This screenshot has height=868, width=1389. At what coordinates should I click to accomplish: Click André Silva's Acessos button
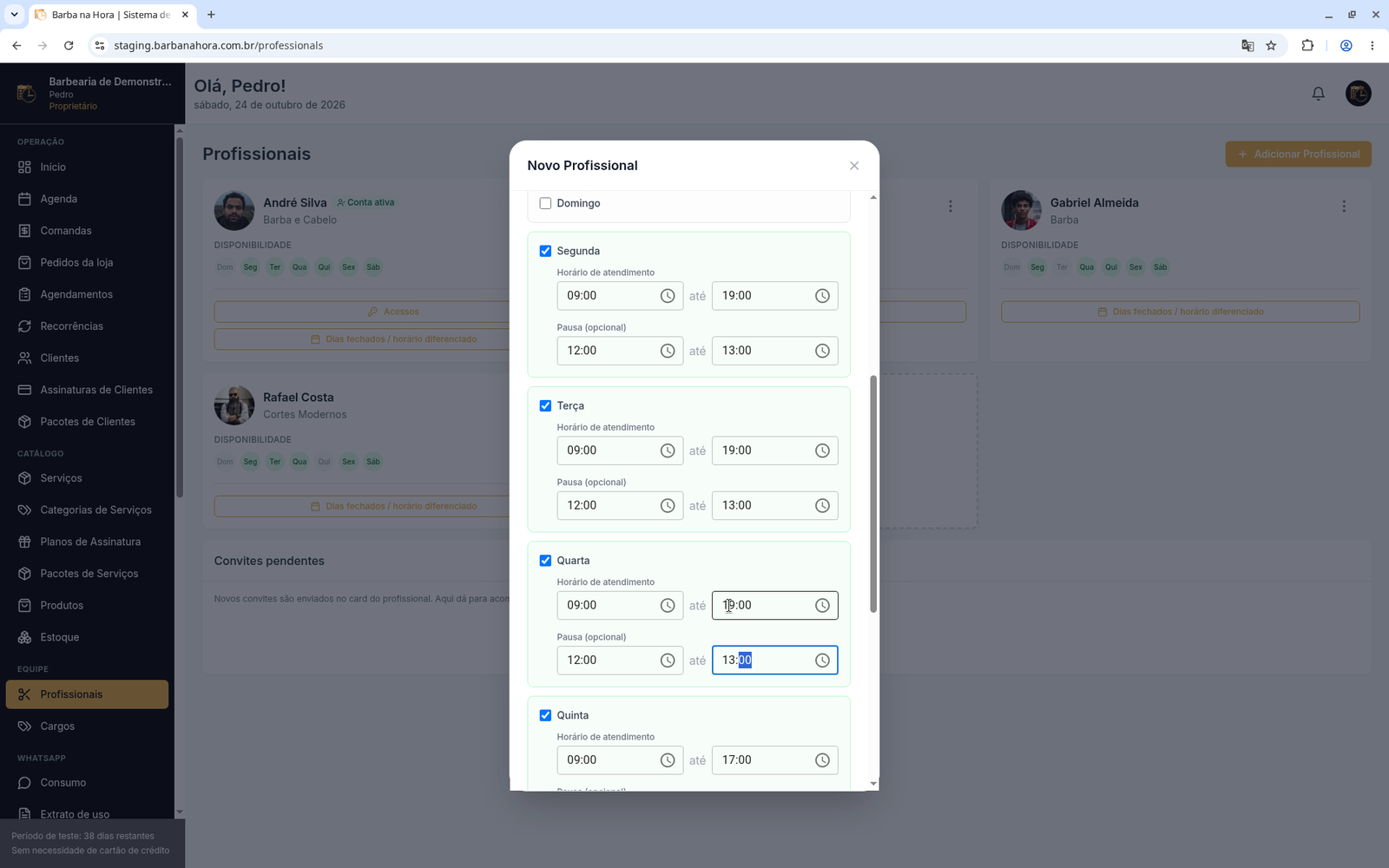click(x=393, y=312)
